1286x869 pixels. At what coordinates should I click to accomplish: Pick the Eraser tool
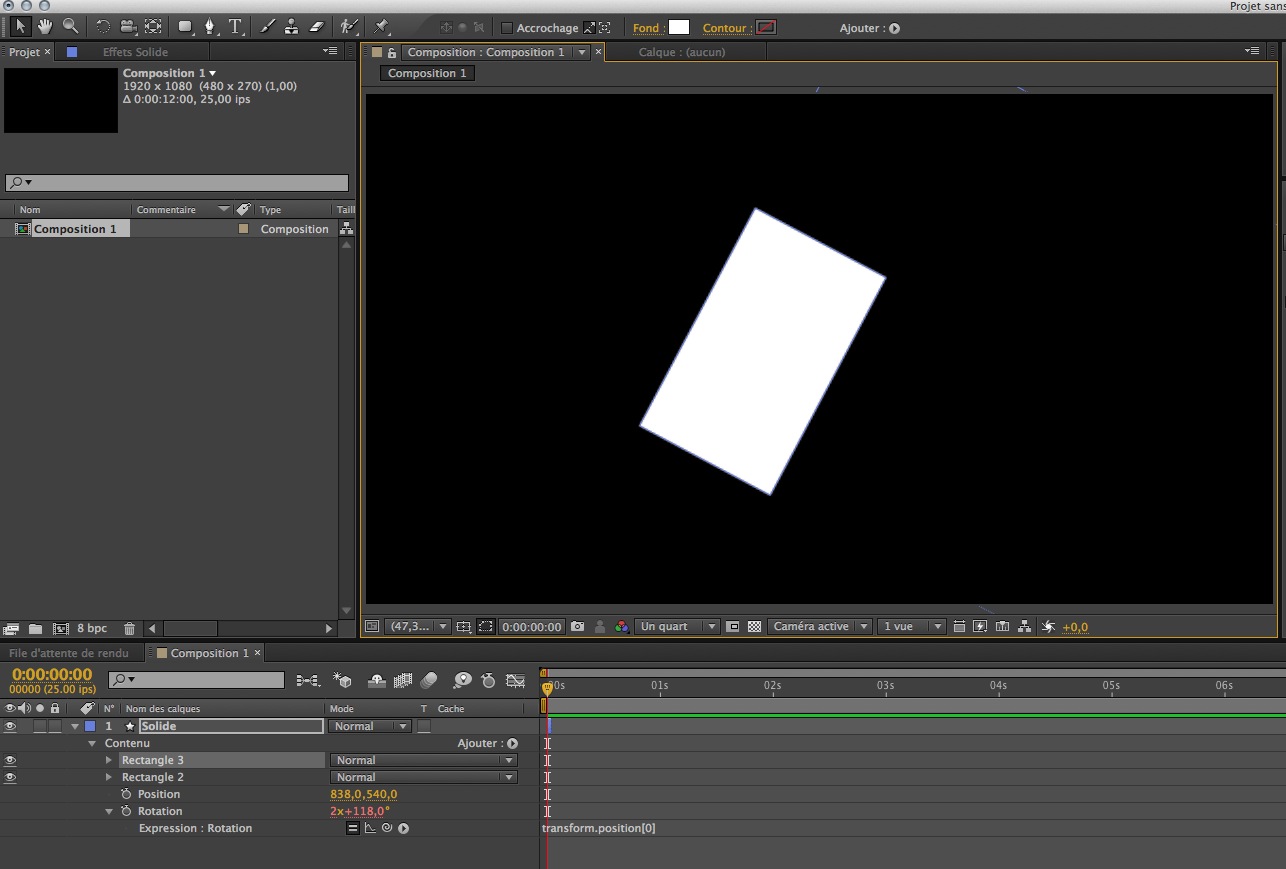[x=317, y=27]
